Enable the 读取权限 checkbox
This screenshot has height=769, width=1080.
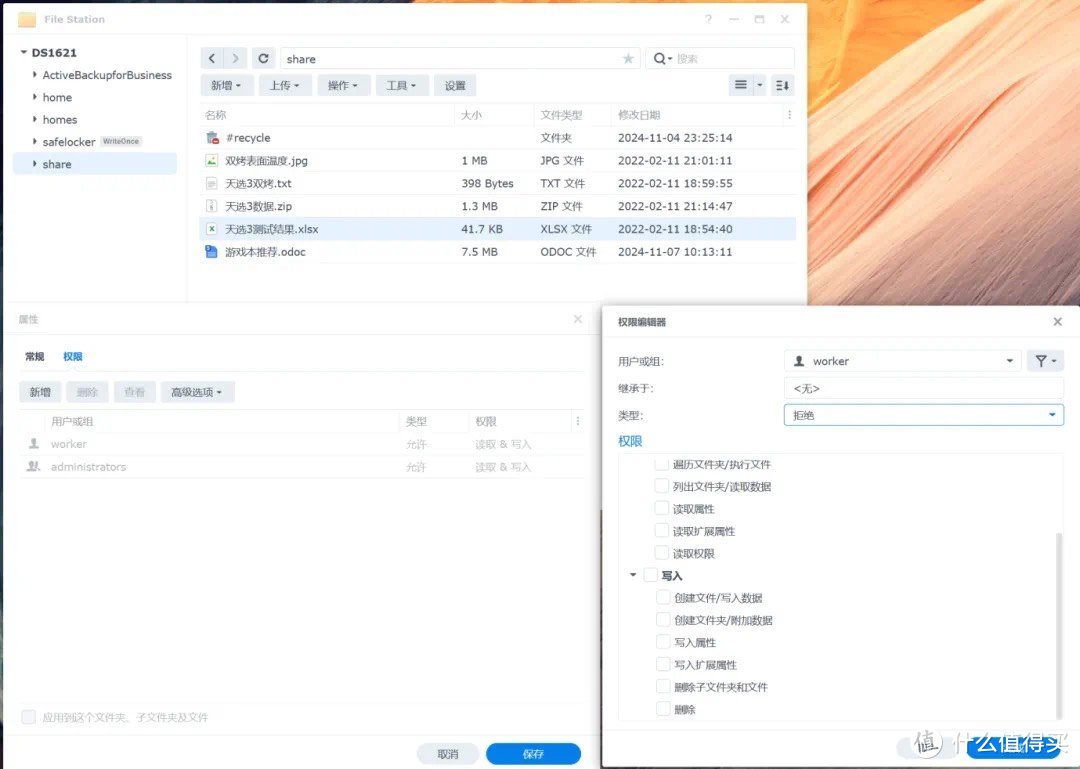(x=662, y=553)
